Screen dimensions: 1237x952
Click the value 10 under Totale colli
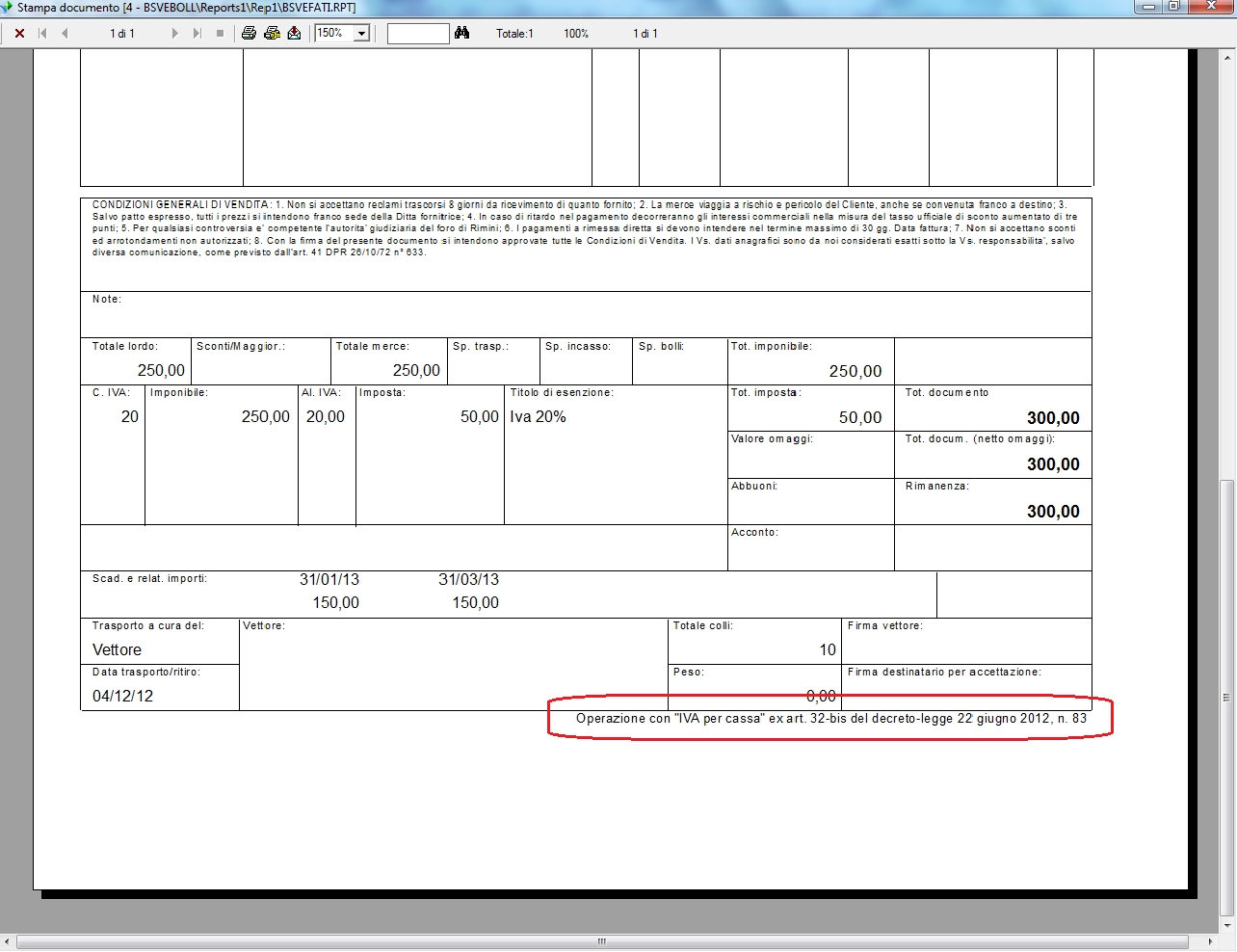(828, 650)
